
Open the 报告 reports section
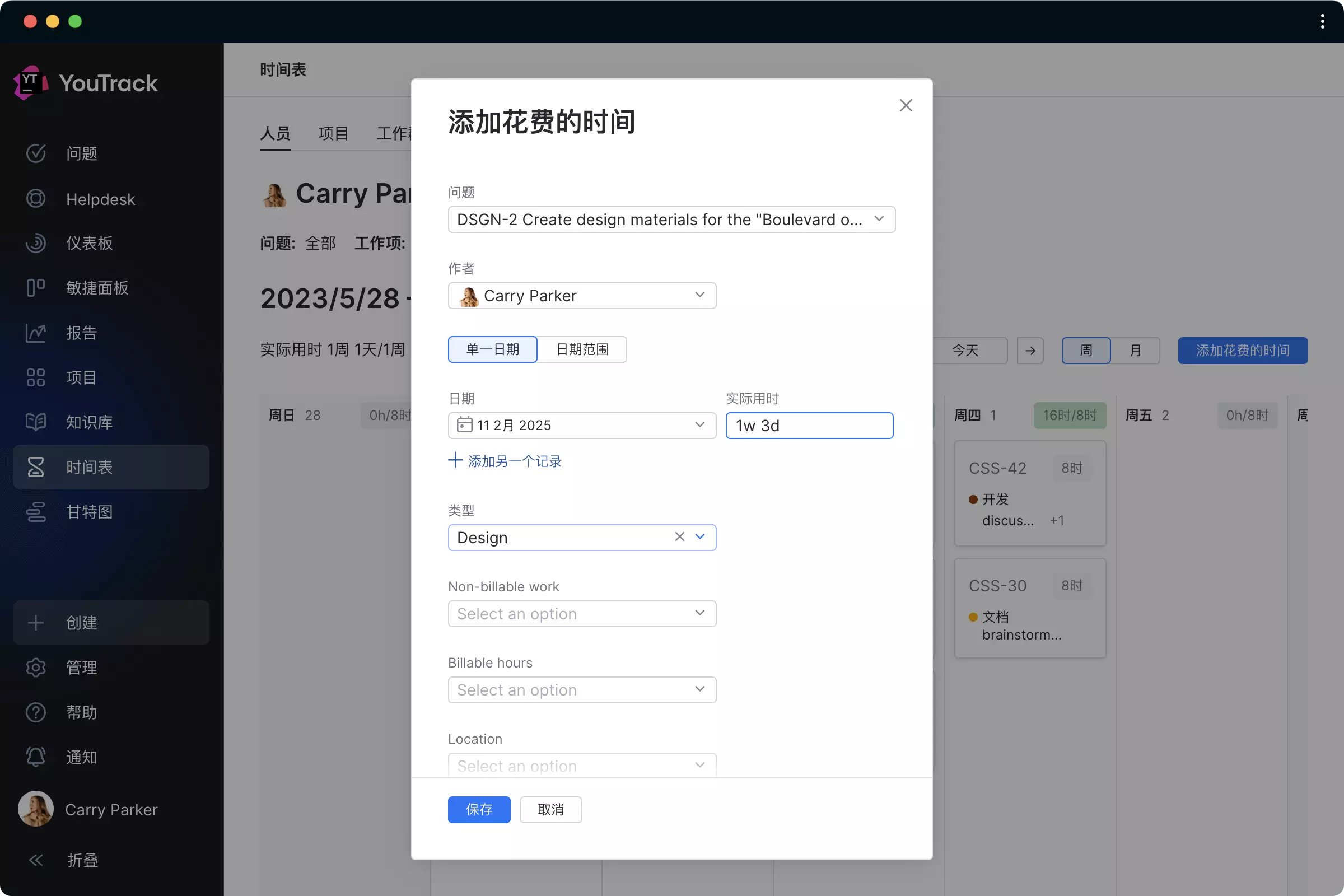point(81,333)
